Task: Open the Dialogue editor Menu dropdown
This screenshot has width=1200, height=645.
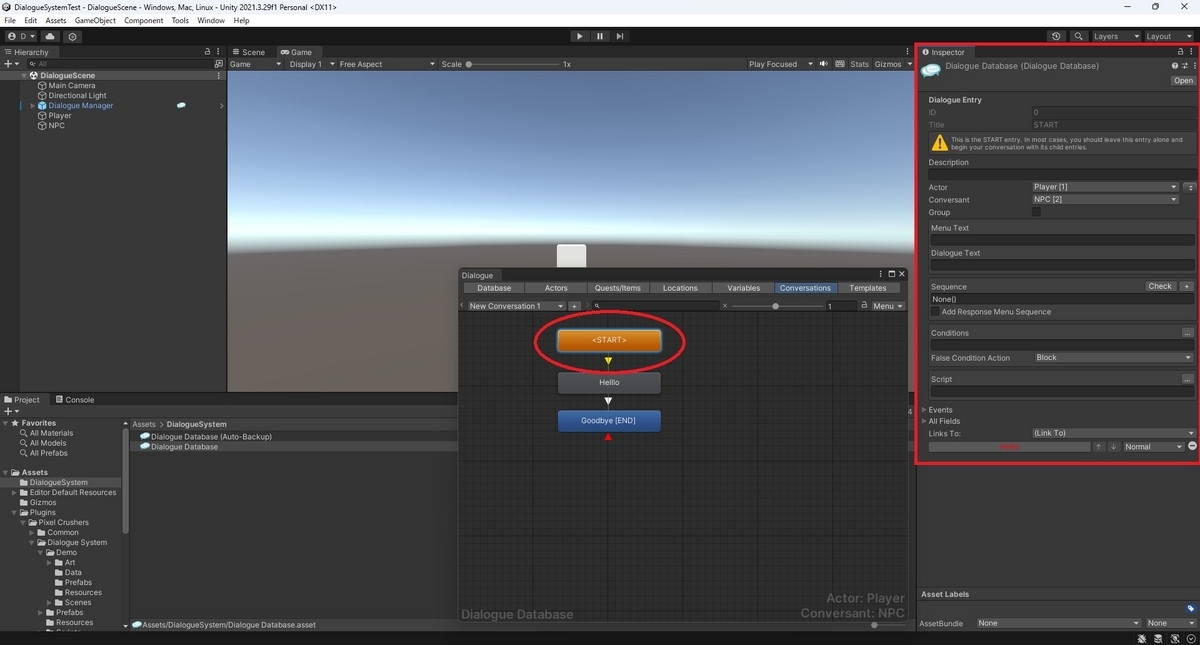Action: pyautogui.click(x=887, y=306)
